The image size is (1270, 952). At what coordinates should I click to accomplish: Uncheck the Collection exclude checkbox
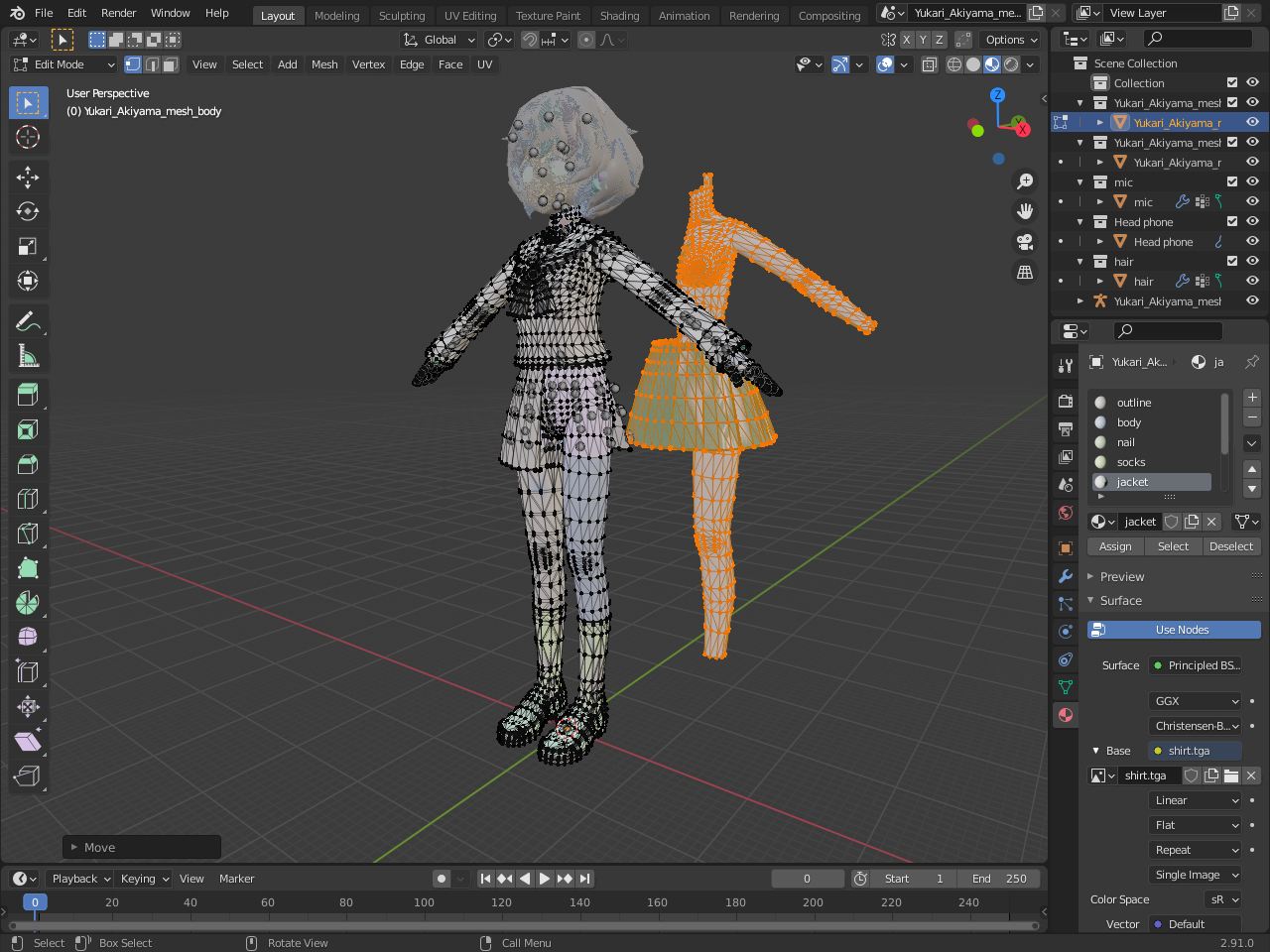(x=1232, y=83)
